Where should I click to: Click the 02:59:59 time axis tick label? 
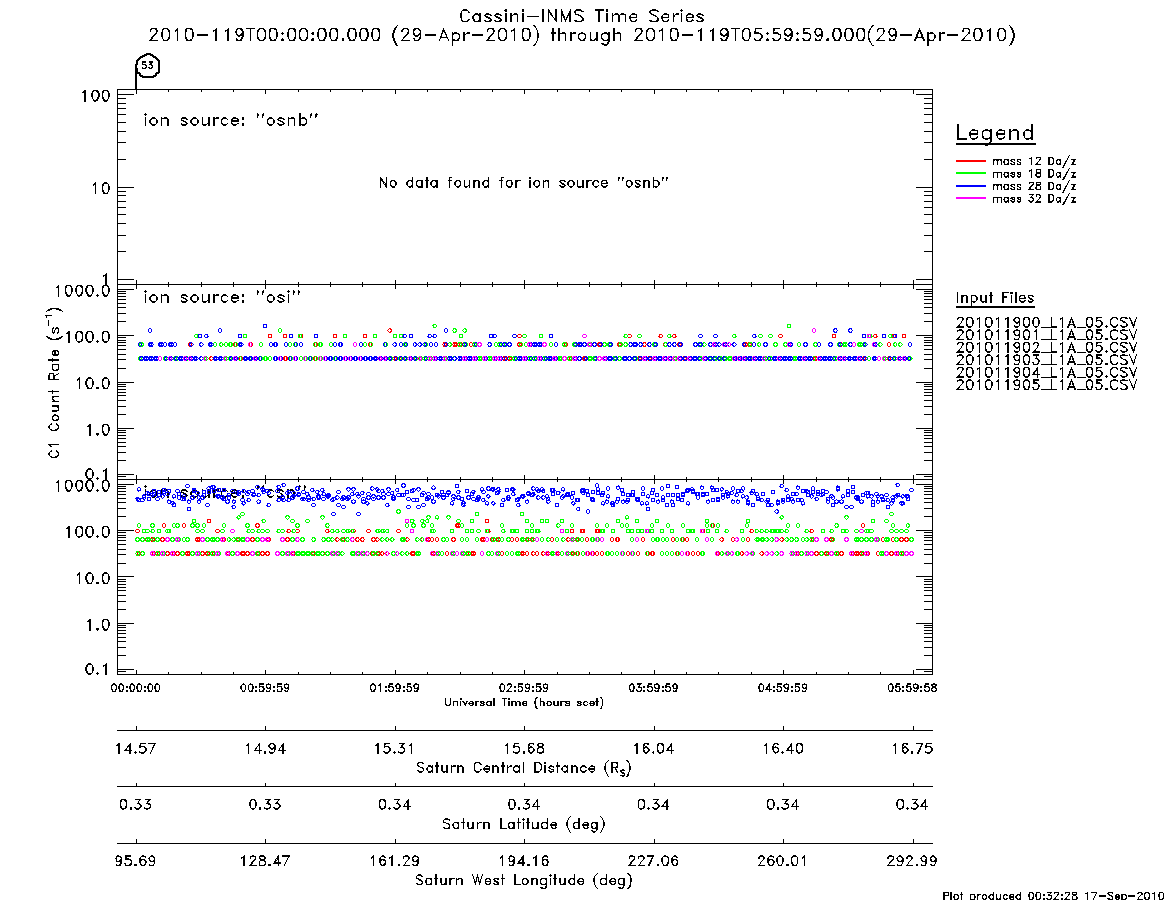tap(524, 688)
